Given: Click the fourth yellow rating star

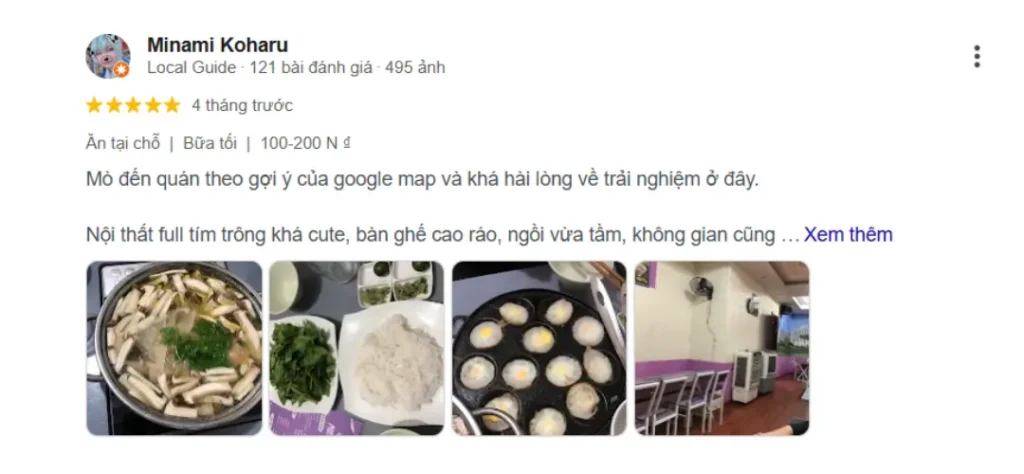Looking at the screenshot, I should coord(153,105).
